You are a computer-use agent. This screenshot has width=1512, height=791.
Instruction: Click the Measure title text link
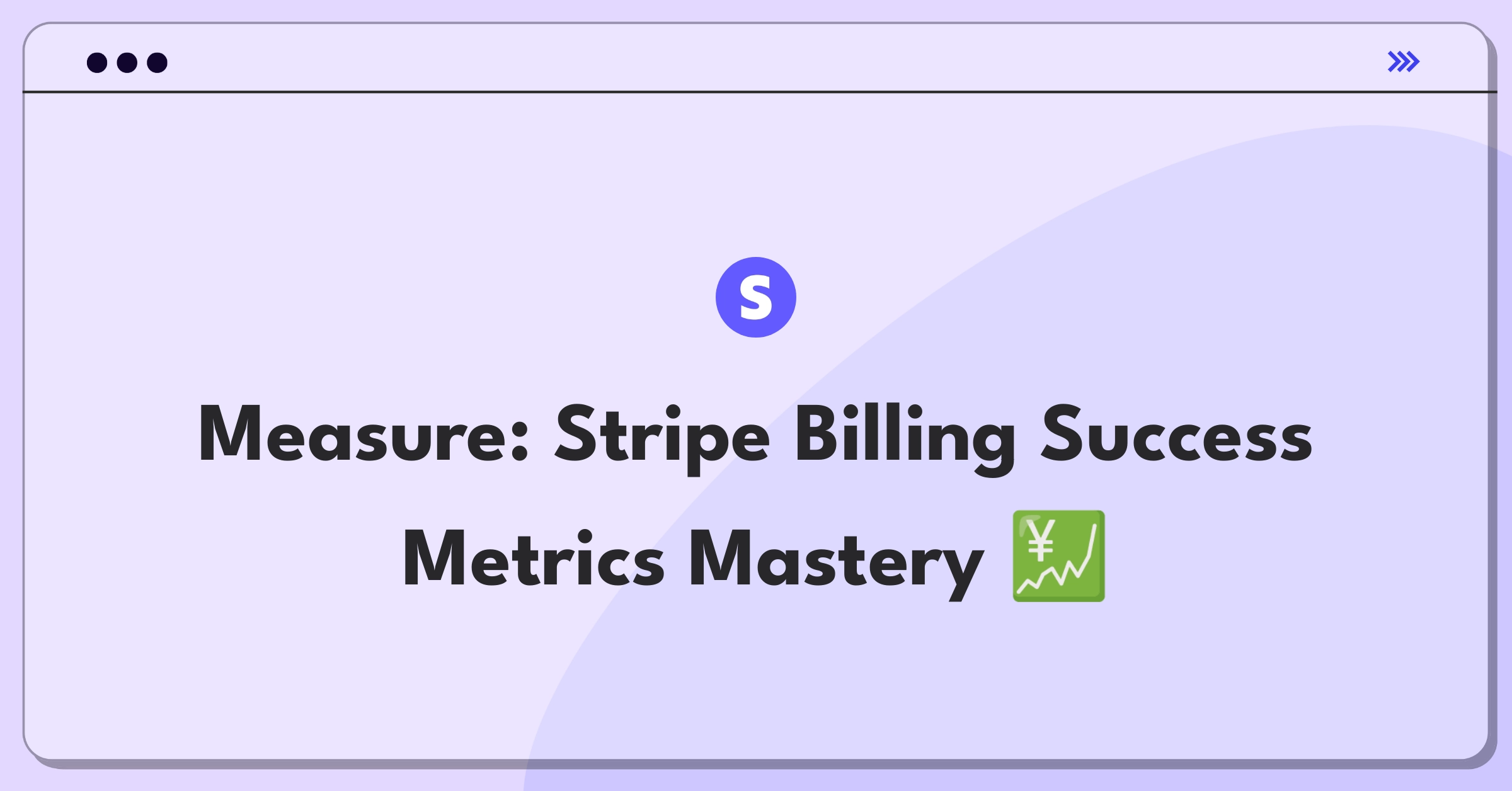coord(756,461)
